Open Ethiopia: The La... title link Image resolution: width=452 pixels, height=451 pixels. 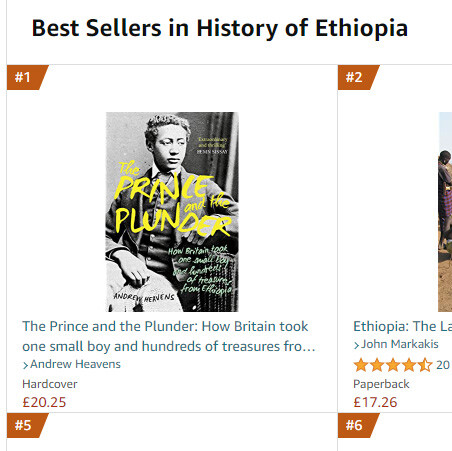[403, 326]
